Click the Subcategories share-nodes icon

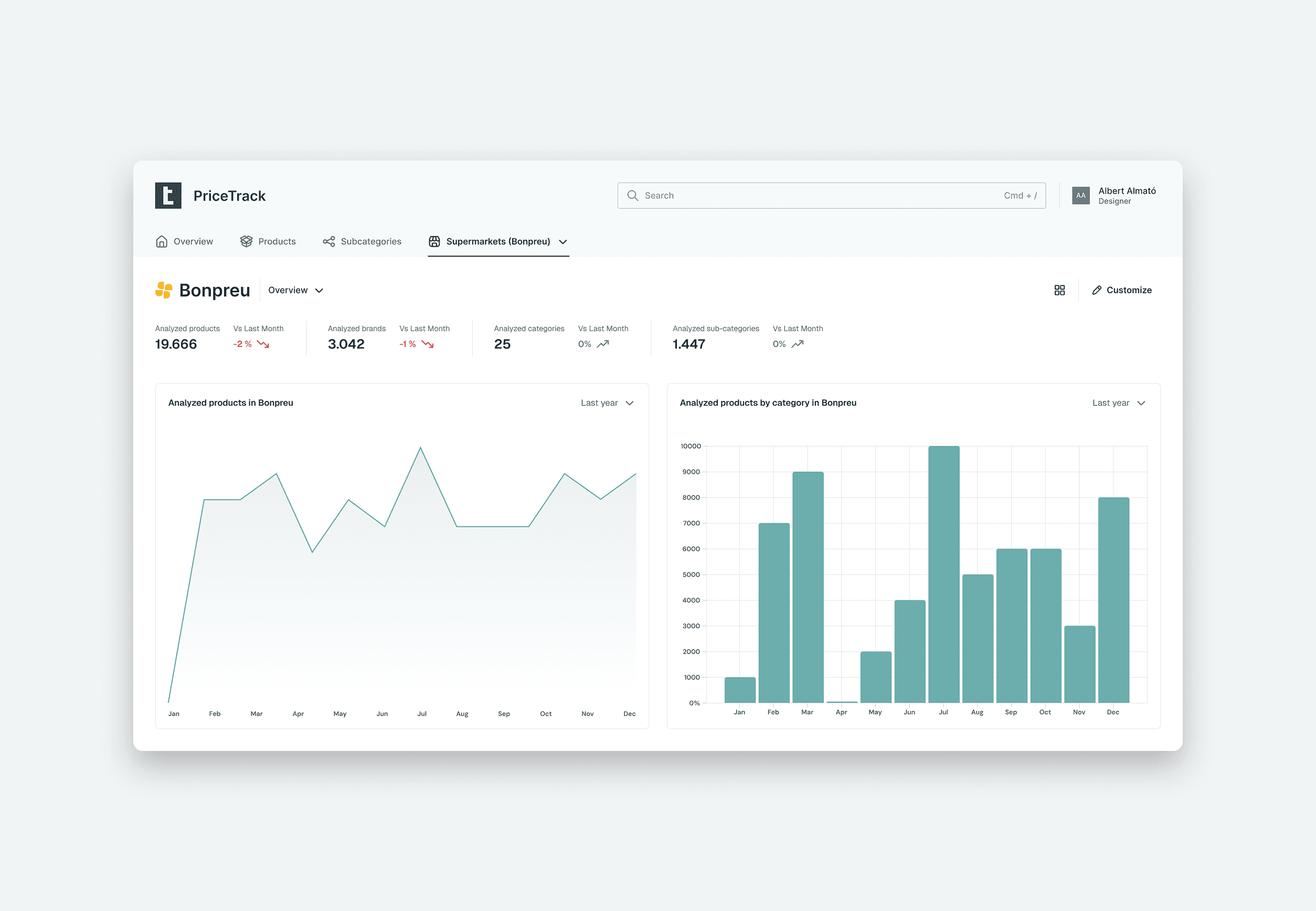[x=328, y=241]
